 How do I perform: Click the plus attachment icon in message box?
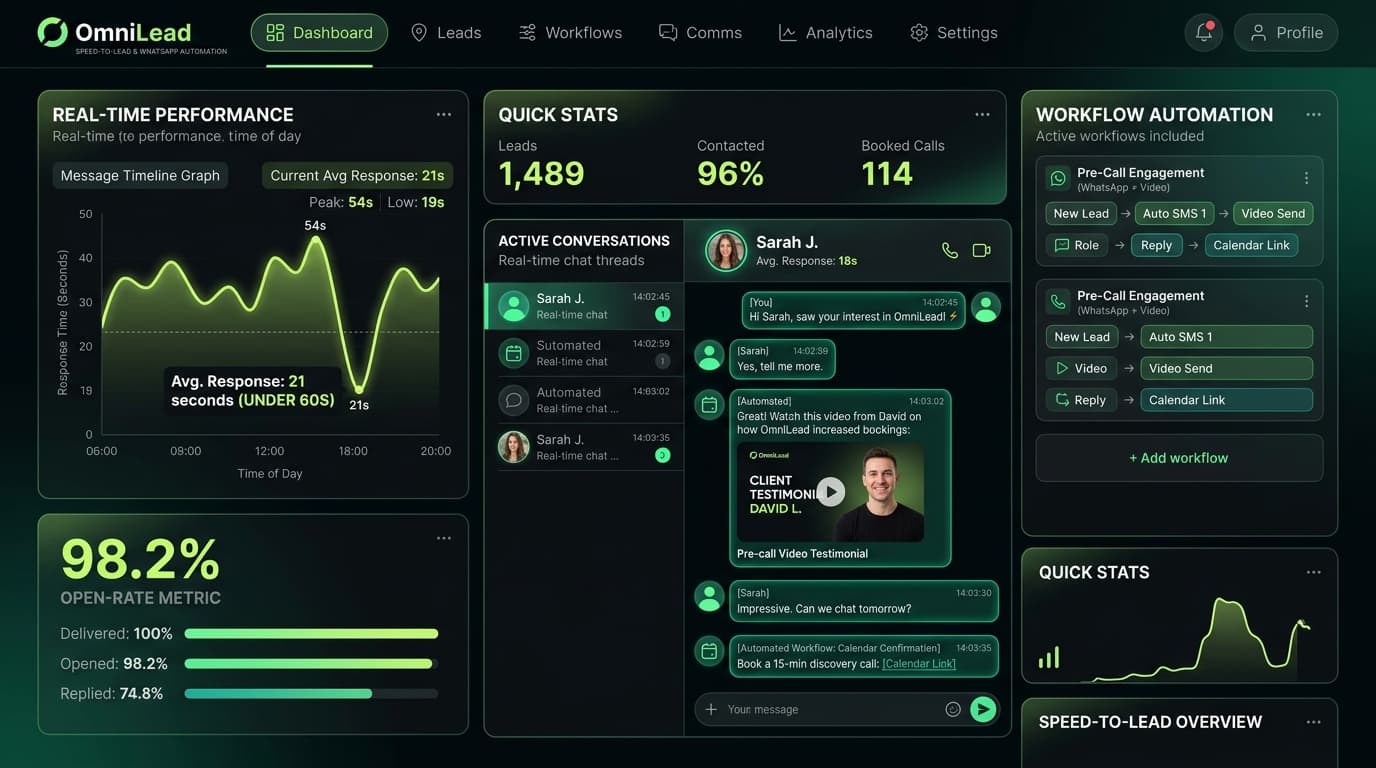(x=711, y=709)
